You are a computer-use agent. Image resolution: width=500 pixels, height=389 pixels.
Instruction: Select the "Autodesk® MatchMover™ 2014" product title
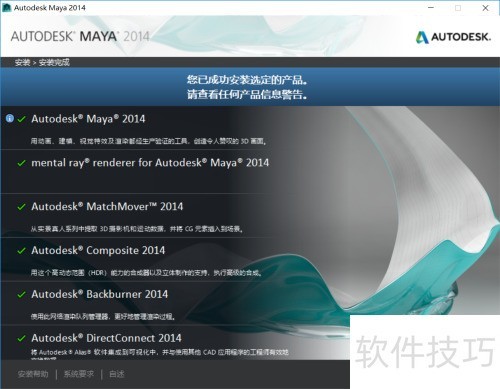point(107,207)
